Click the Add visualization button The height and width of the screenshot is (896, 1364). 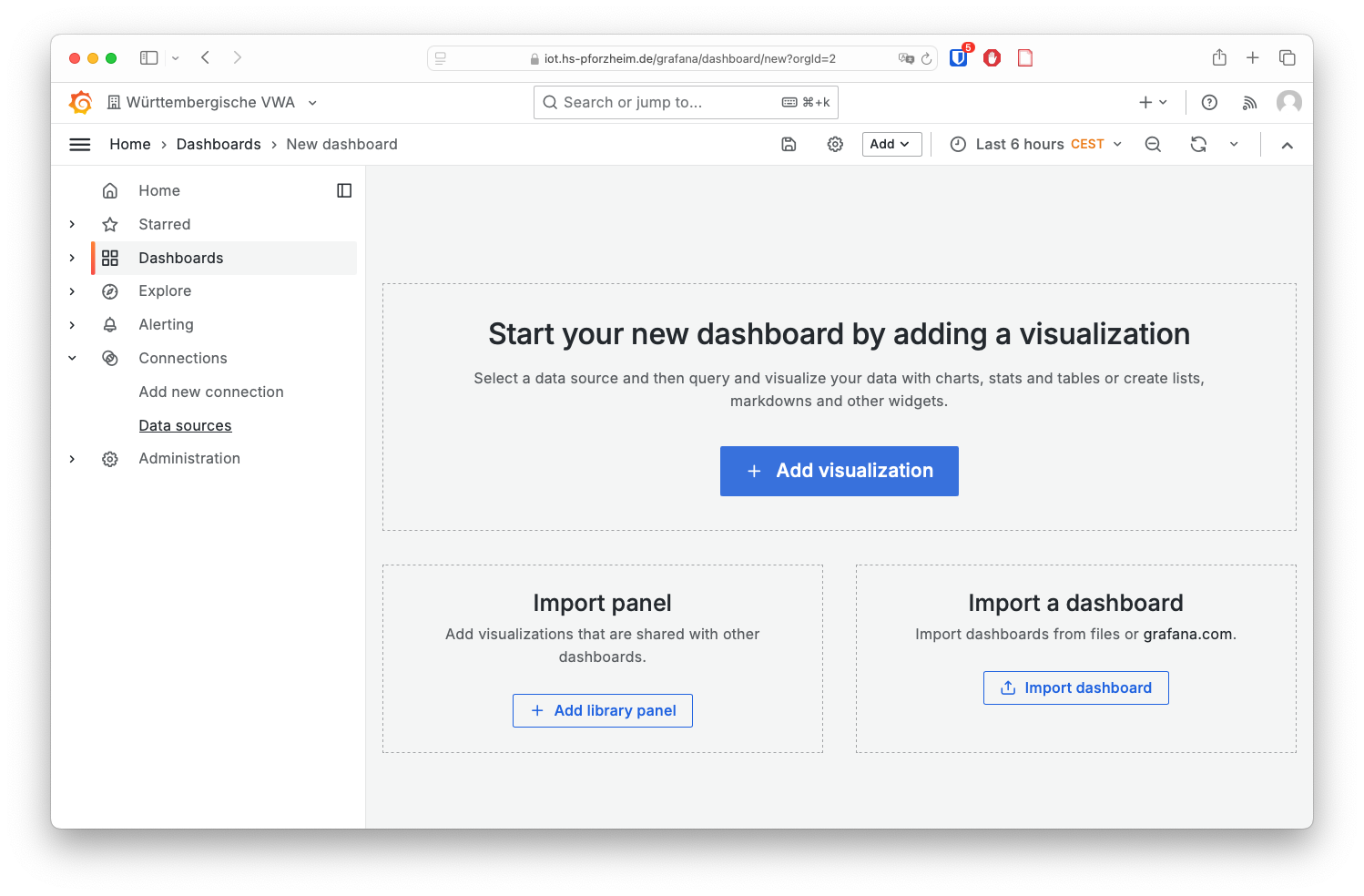[x=839, y=471]
